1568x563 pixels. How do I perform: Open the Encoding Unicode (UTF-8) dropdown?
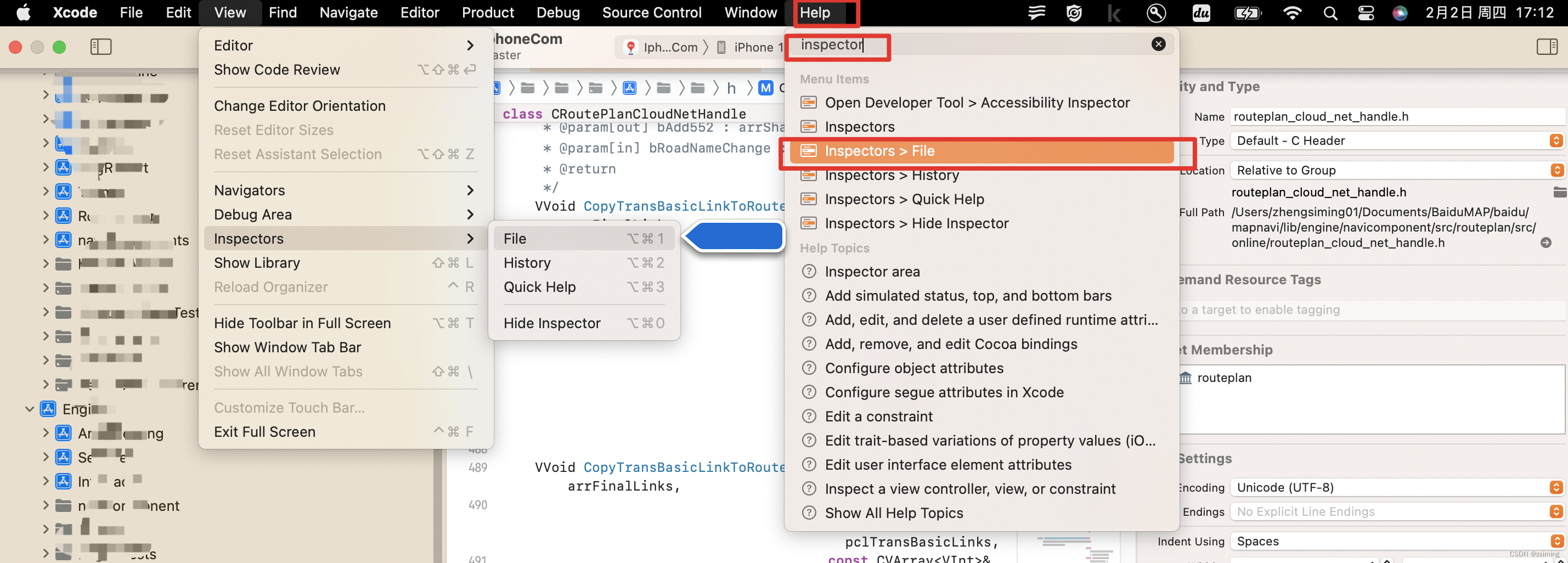(1397, 487)
